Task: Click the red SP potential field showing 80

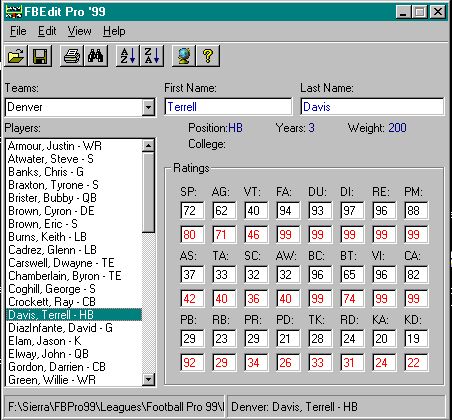Action: [x=192, y=234]
